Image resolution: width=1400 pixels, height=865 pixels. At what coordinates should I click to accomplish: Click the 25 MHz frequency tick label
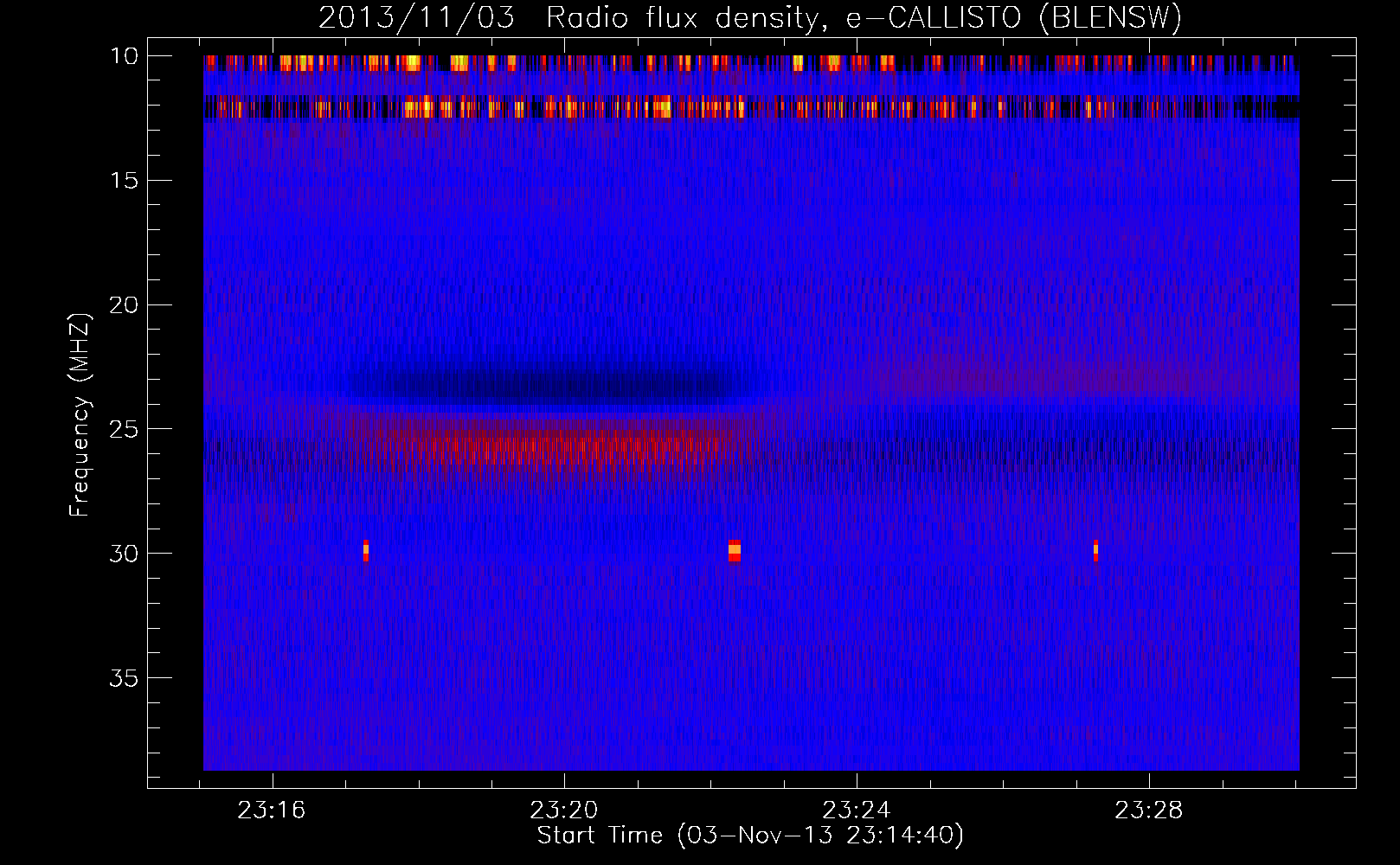125,429
